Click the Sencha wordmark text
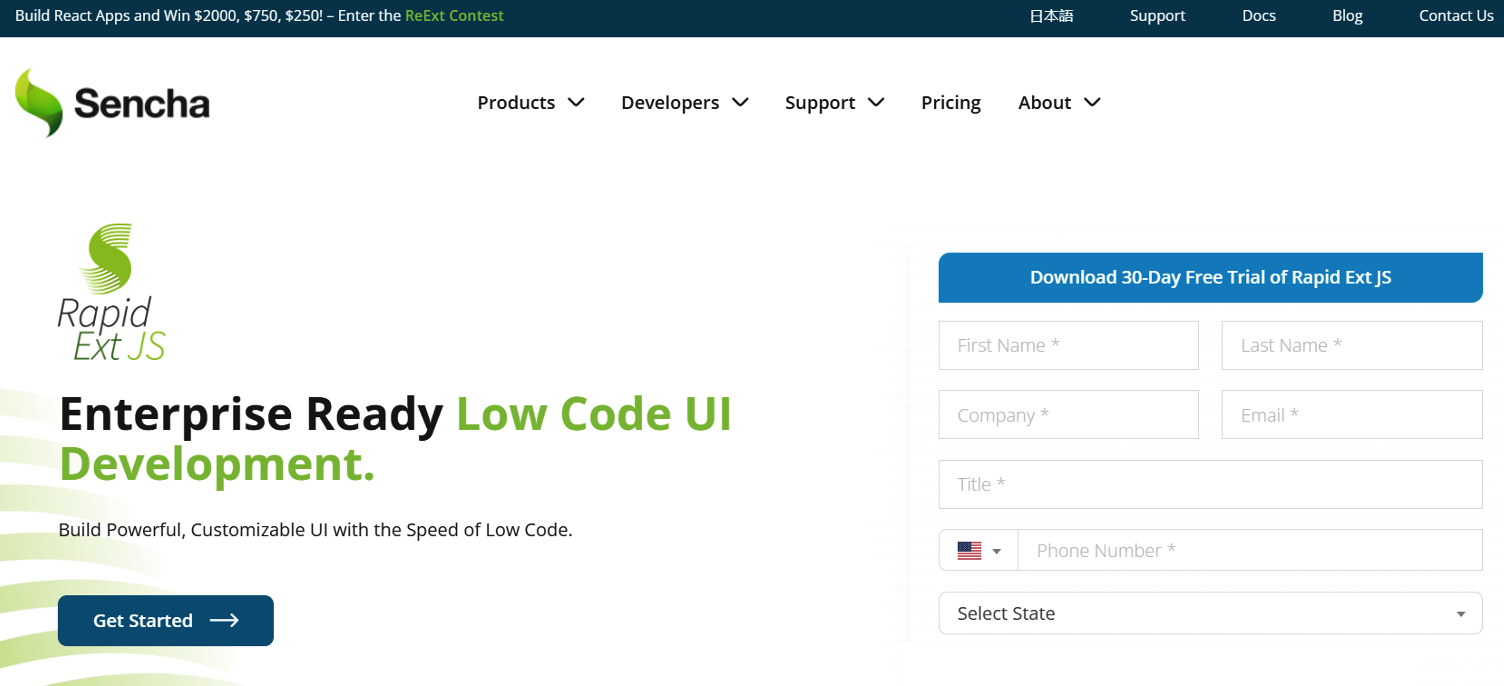Viewport: 1504px width, 686px height. click(142, 104)
